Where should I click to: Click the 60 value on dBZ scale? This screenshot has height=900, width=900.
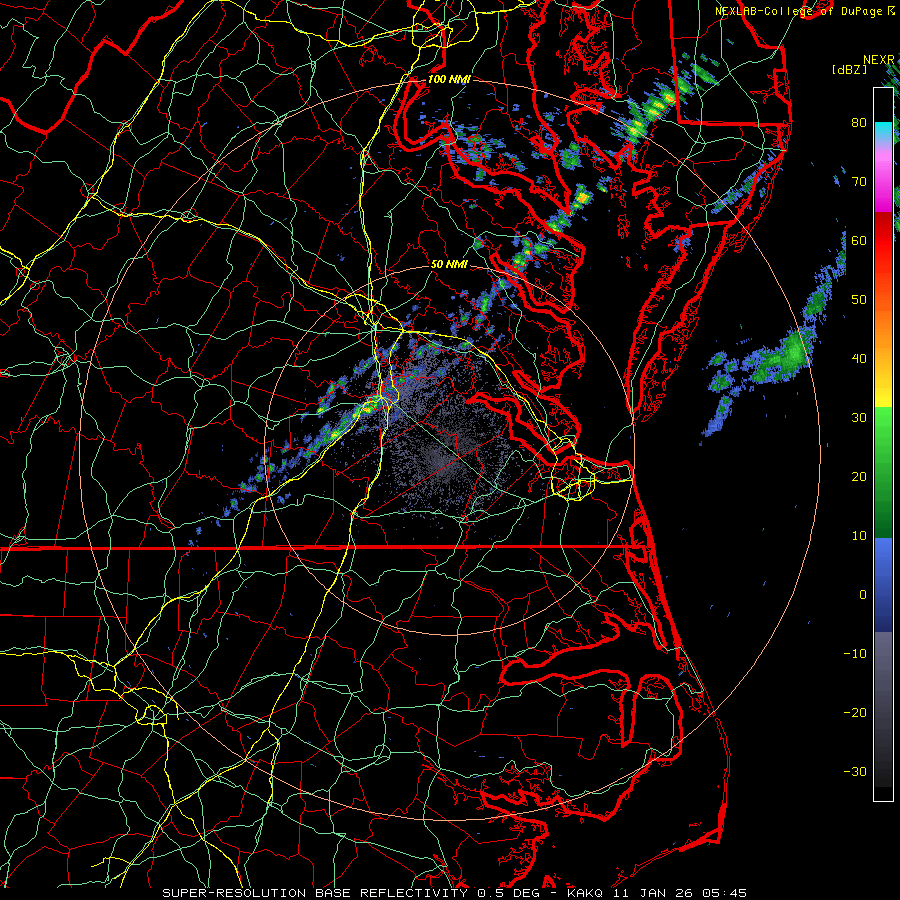tap(859, 241)
